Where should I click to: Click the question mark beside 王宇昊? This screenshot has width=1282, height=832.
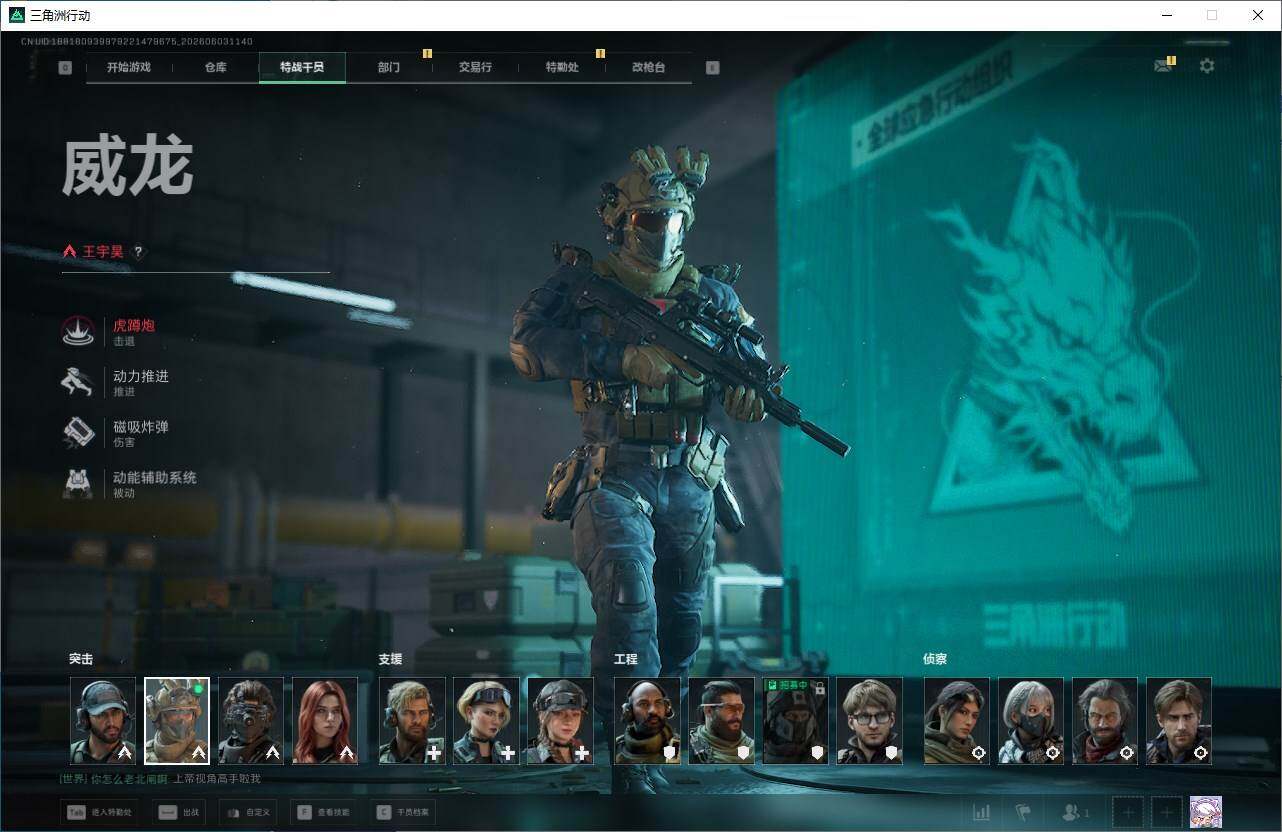pos(139,252)
